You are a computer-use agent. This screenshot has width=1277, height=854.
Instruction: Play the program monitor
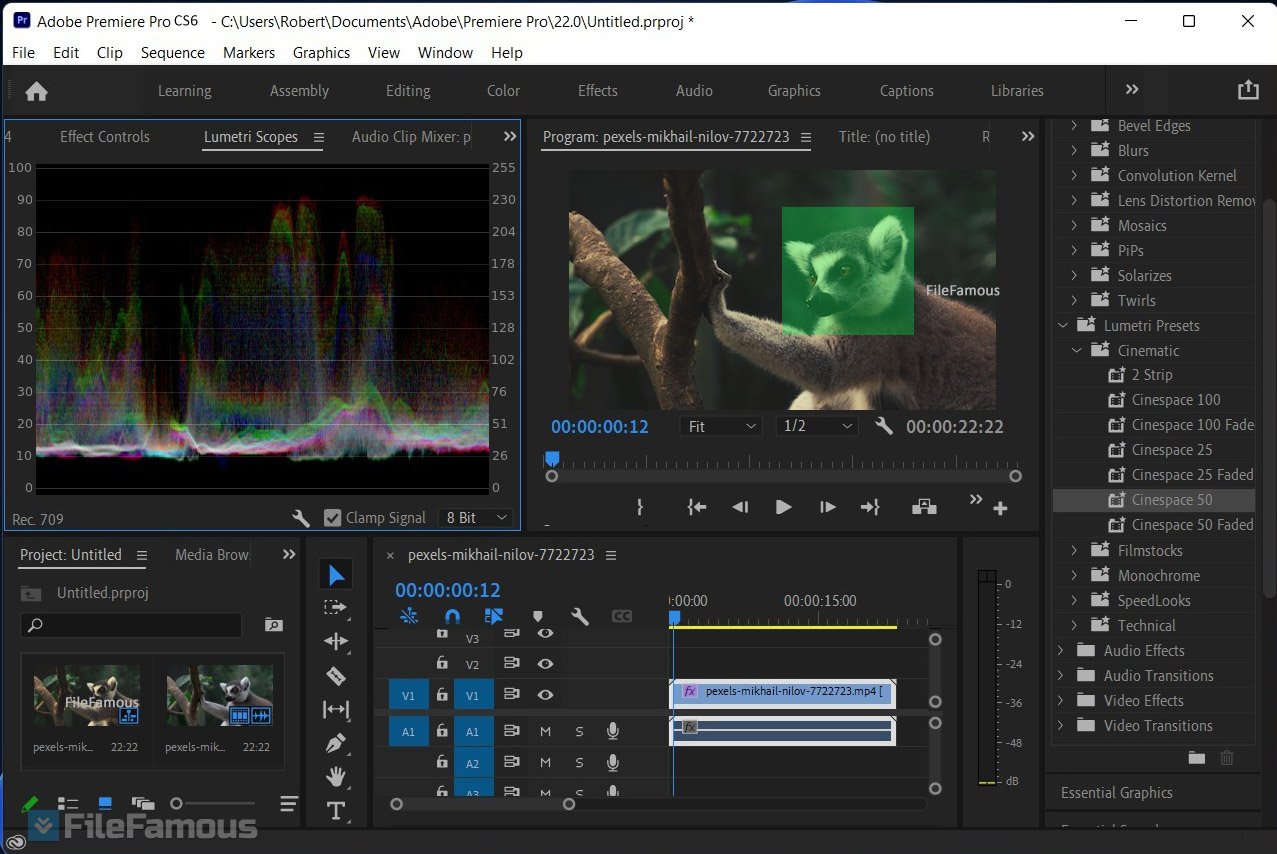point(783,507)
